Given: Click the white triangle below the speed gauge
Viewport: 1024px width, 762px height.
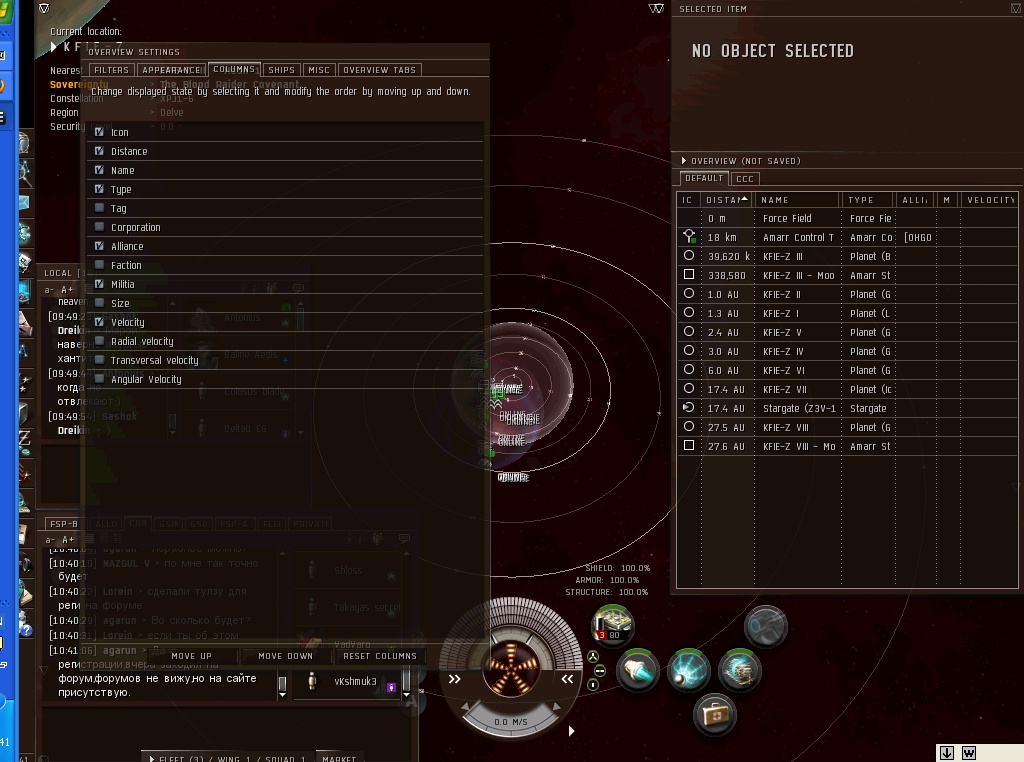Looking at the screenshot, I should point(571,731).
